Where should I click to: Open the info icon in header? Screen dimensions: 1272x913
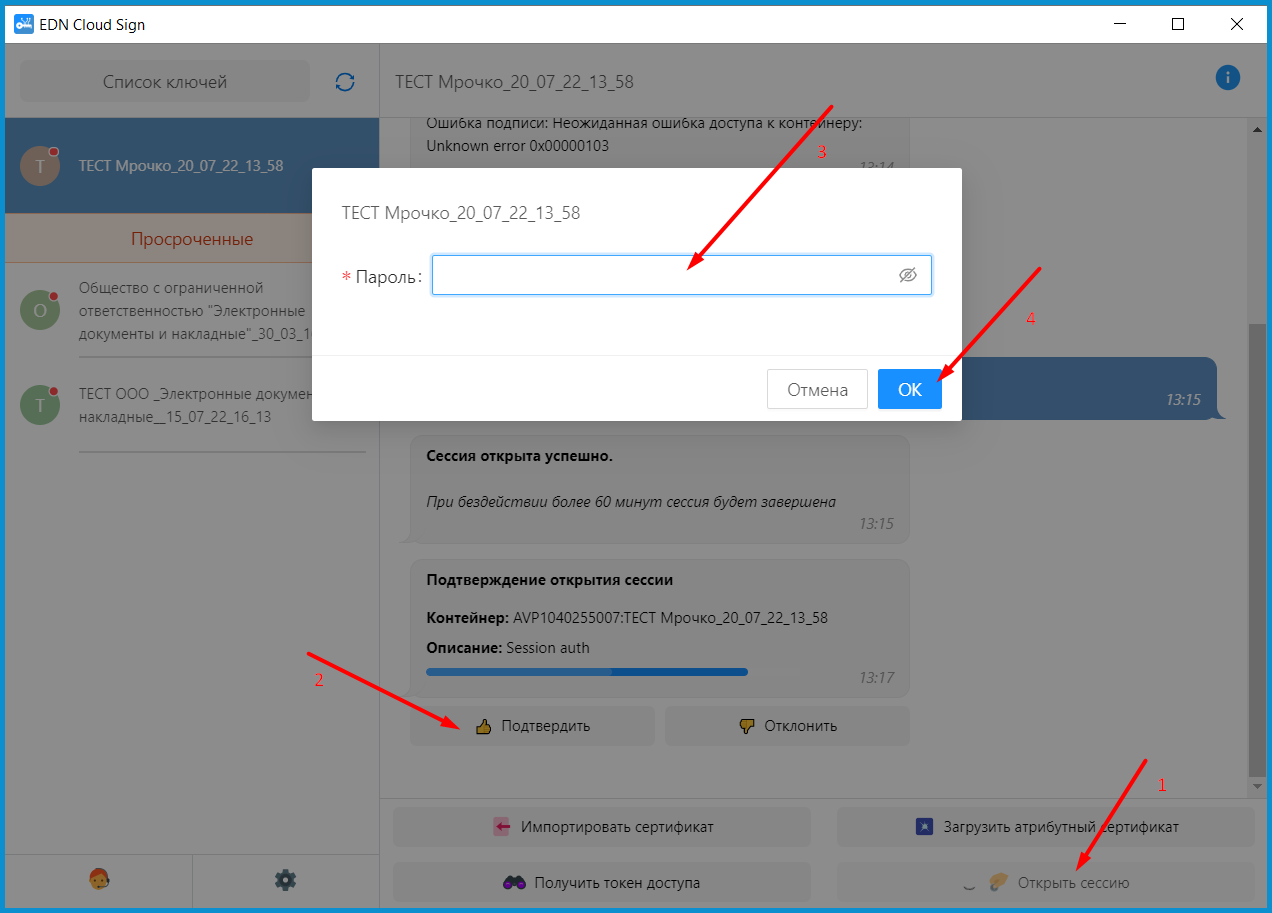click(1227, 78)
